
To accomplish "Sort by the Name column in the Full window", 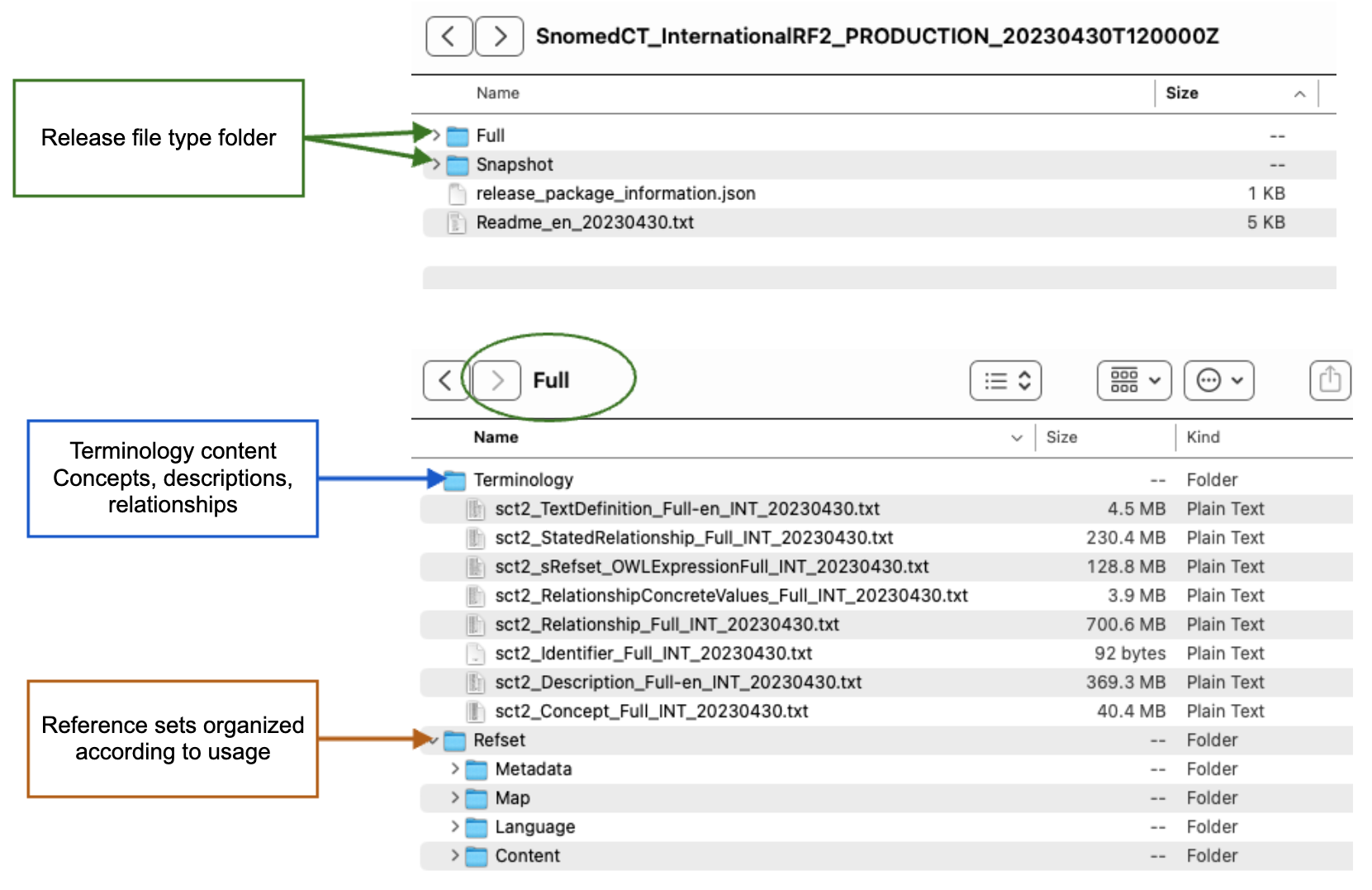I will [x=496, y=437].
